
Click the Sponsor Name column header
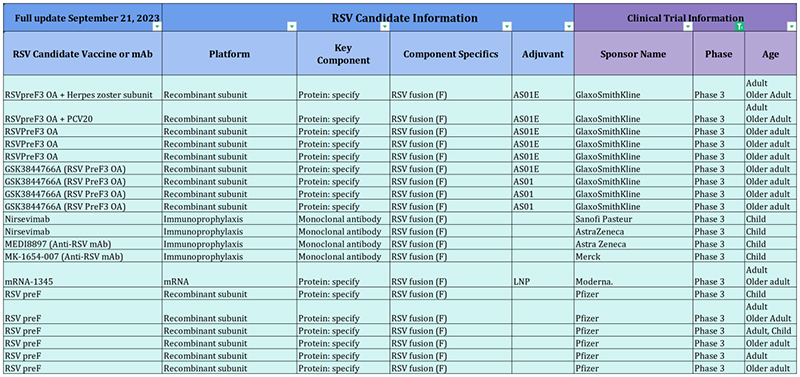pos(634,54)
